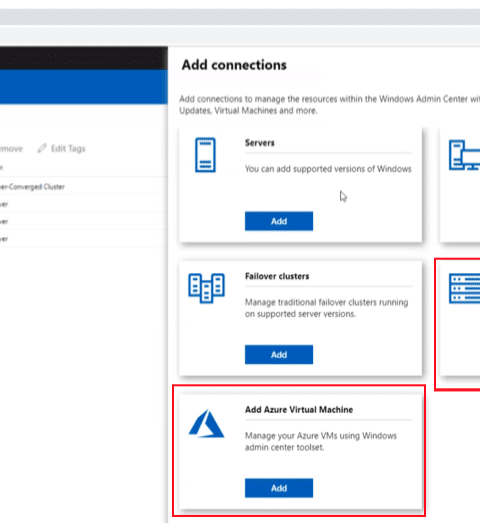Screen dimensions: 480x532
Task: Click the Azure logo icon
Action: [x=206, y=423]
